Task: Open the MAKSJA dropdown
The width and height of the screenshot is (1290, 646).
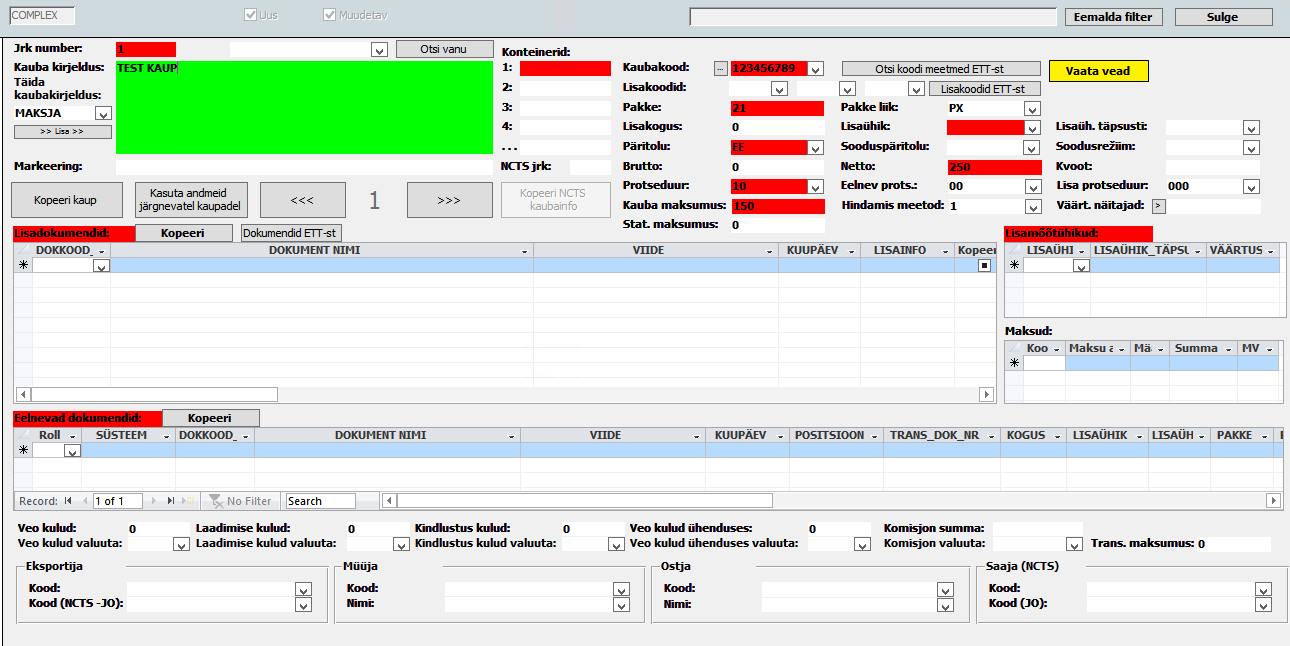Action: [104, 114]
